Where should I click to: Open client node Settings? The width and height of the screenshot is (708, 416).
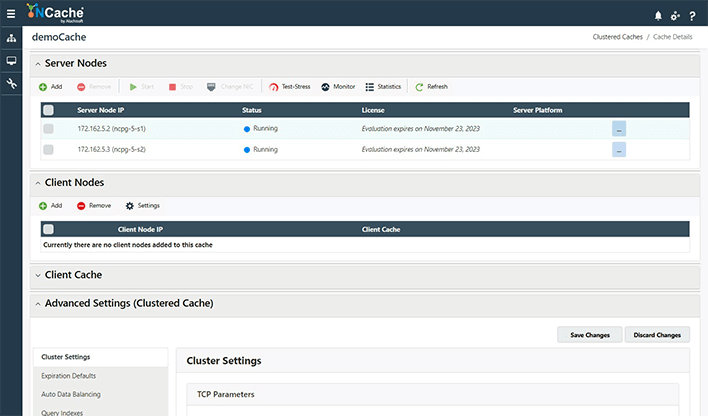142,206
